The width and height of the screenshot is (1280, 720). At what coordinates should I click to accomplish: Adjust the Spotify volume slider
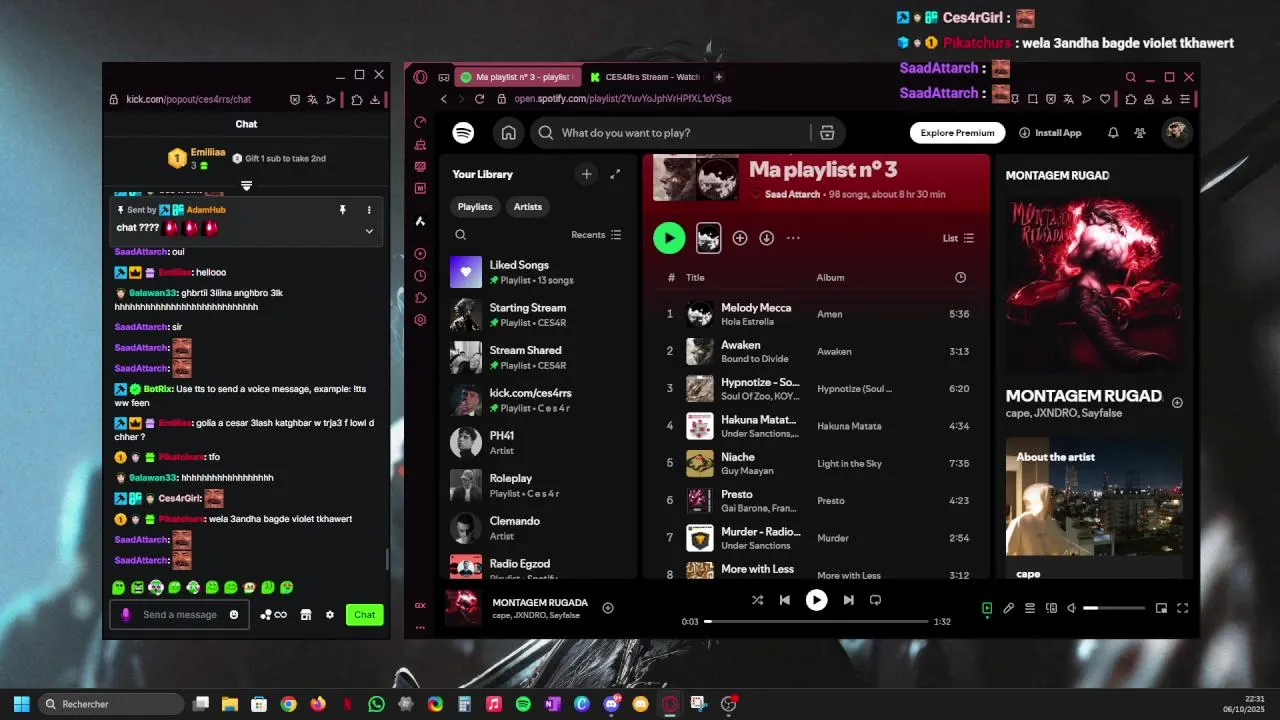(x=1114, y=608)
